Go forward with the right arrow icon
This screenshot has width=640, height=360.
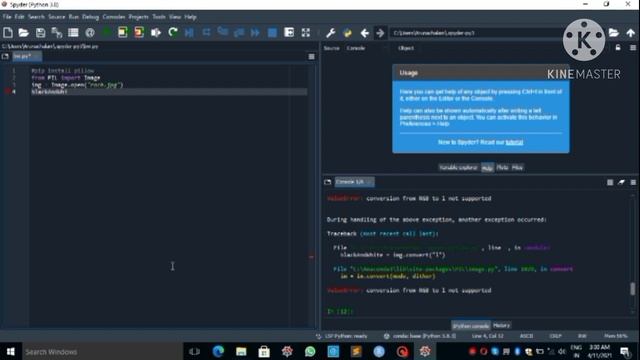[380, 33]
